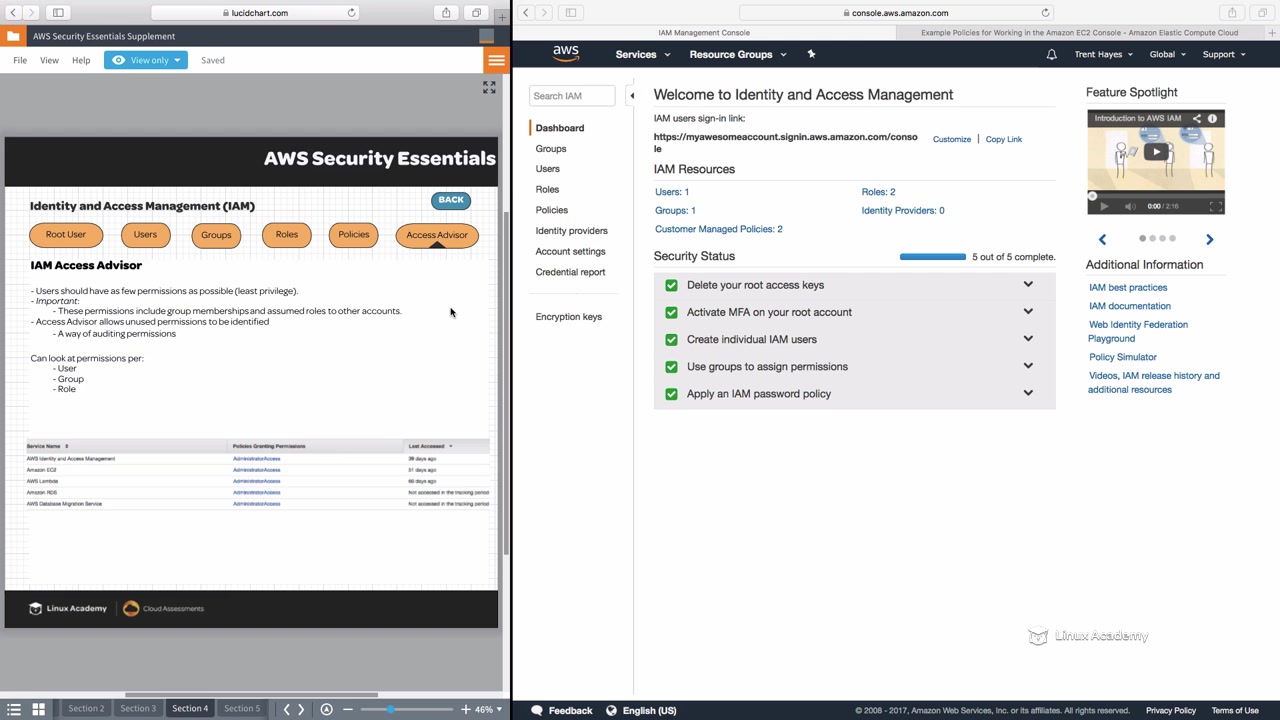
Task: Click Copy Link for sign-in URL
Action: [1004, 139]
